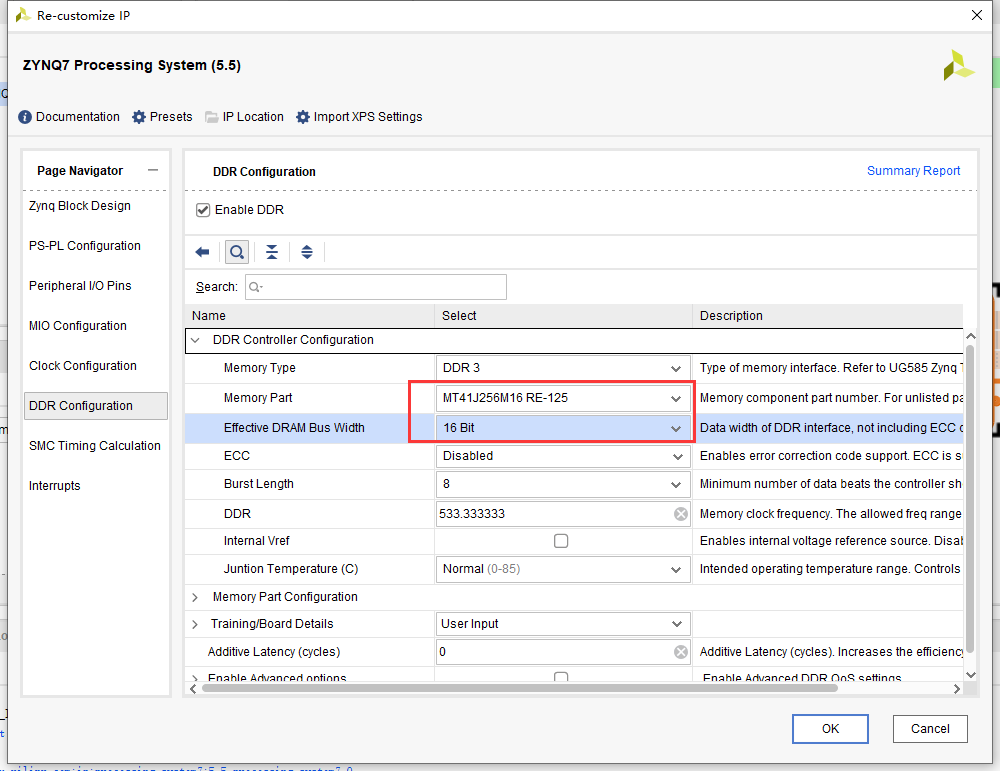Select the Internal Vref row label
Viewport: 1000px width, 771px height.
[256, 541]
